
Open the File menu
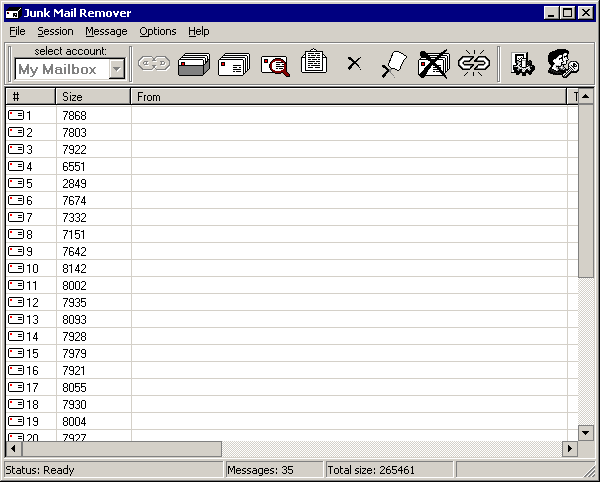(x=17, y=31)
